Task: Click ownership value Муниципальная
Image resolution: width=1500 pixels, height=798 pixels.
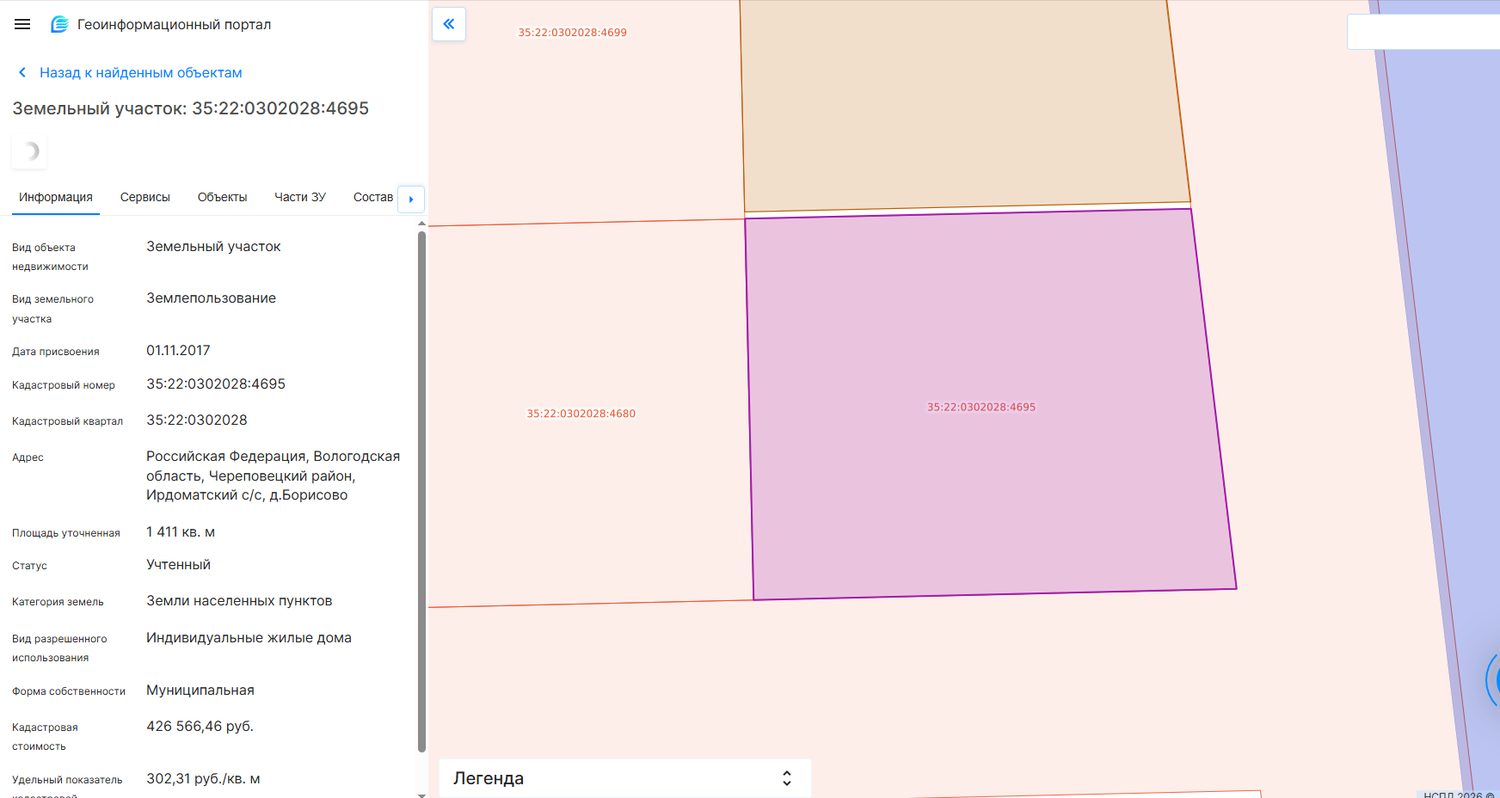Action: pos(200,690)
